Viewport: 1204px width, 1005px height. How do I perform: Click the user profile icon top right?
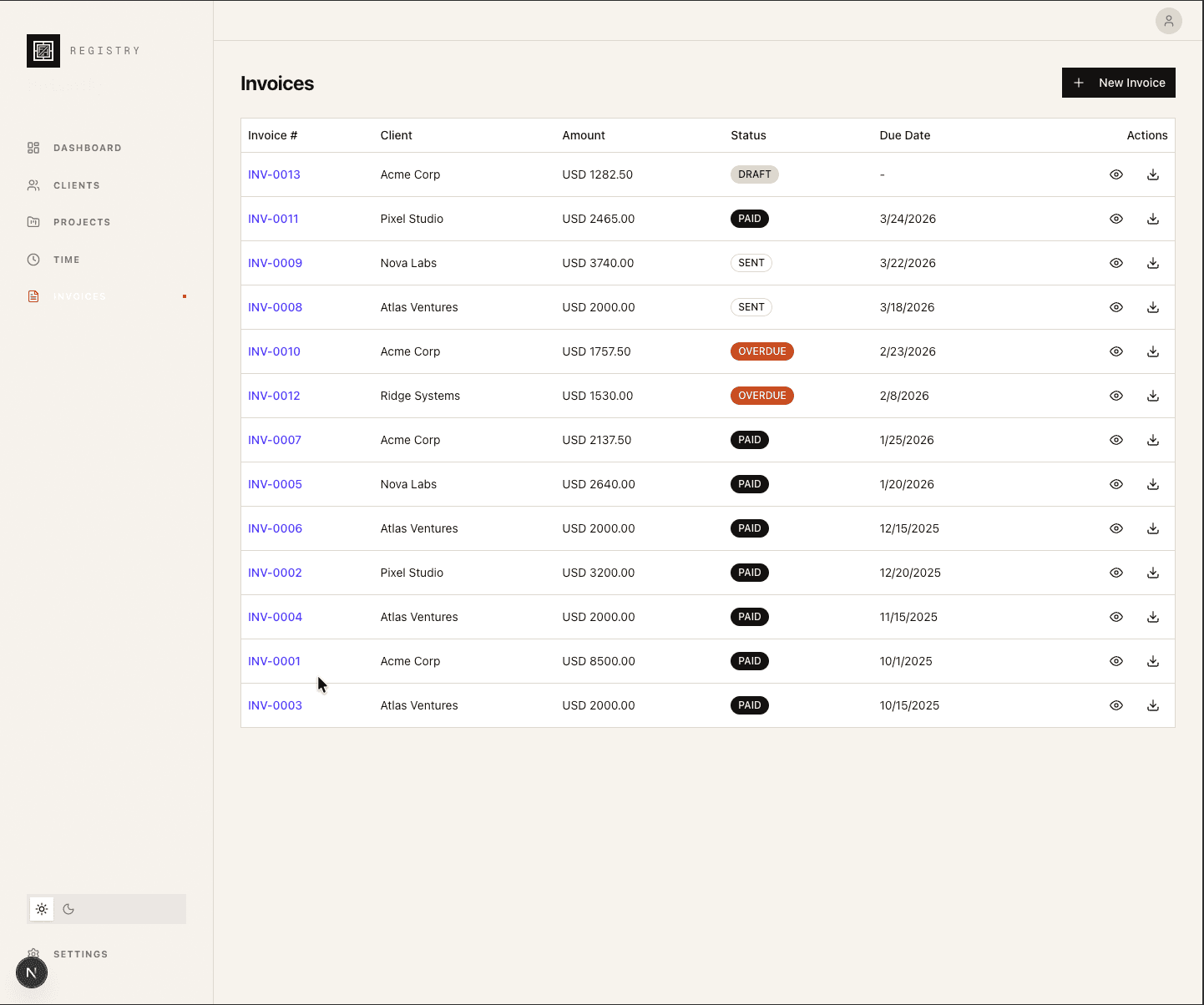pos(1168,21)
